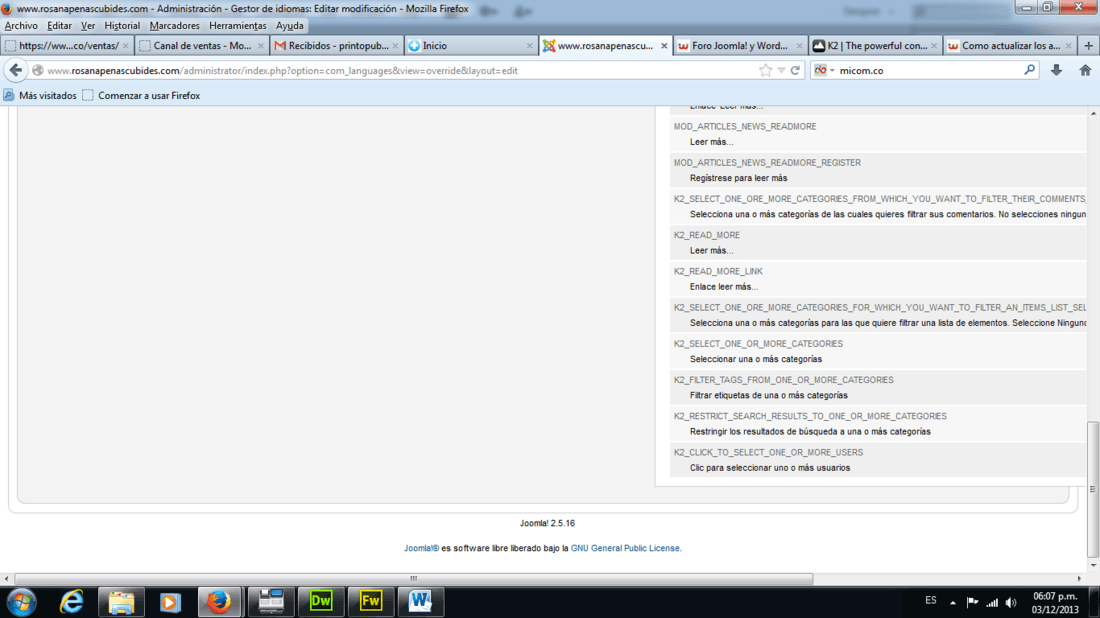Click the horizontal scrollbar thumb
Viewport: 1100px width, 618px height.
tap(413, 579)
